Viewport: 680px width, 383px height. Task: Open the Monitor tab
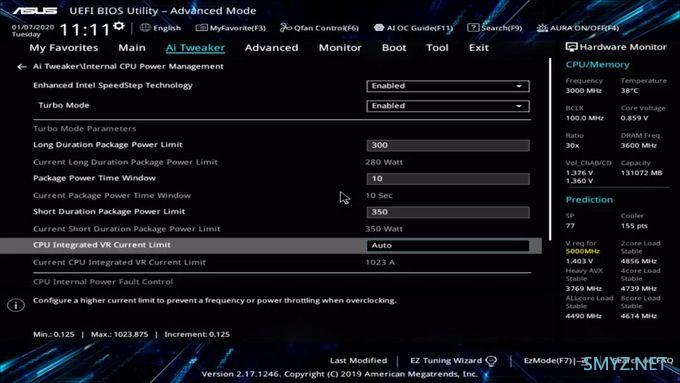[x=340, y=48]
